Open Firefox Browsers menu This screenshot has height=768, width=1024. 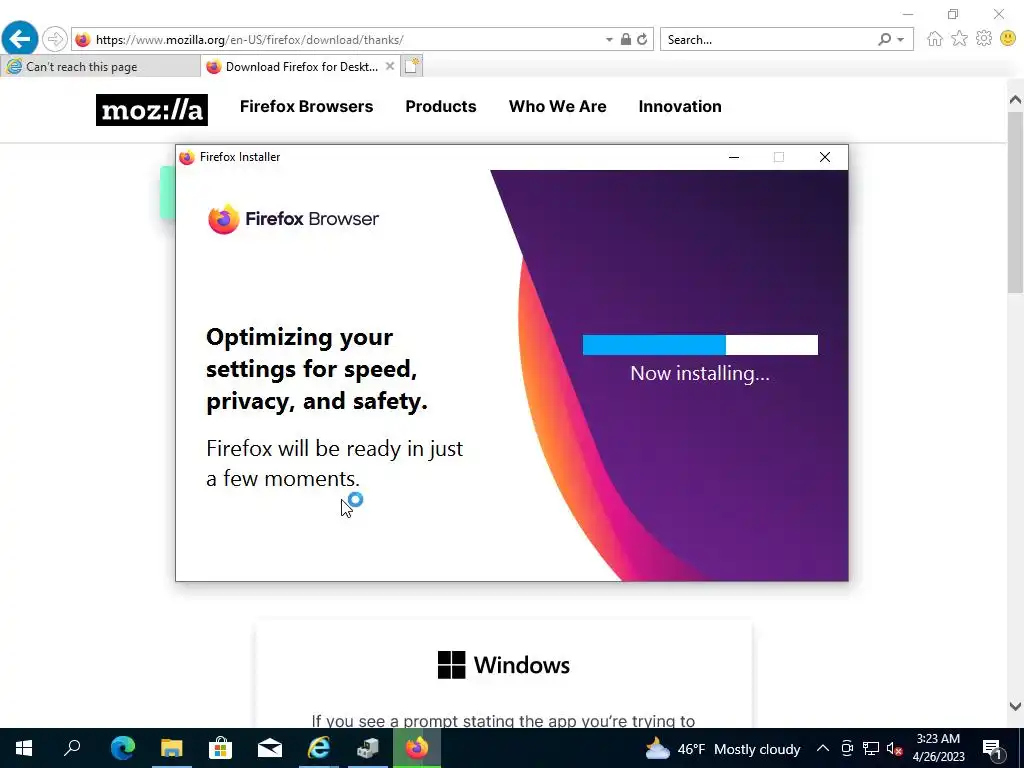point(306,106)
